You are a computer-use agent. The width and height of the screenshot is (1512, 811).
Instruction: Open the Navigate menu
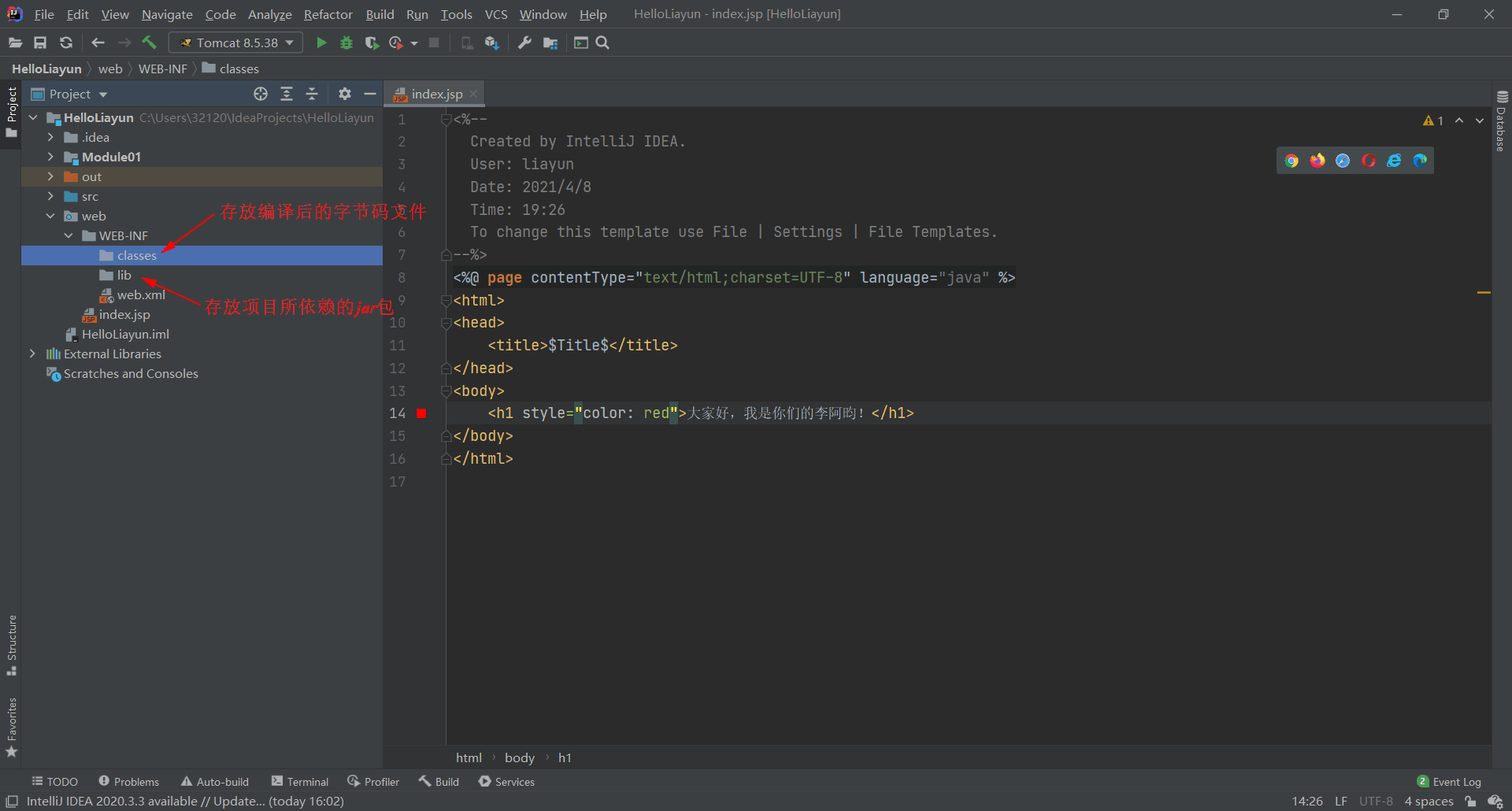pos(167,14)
